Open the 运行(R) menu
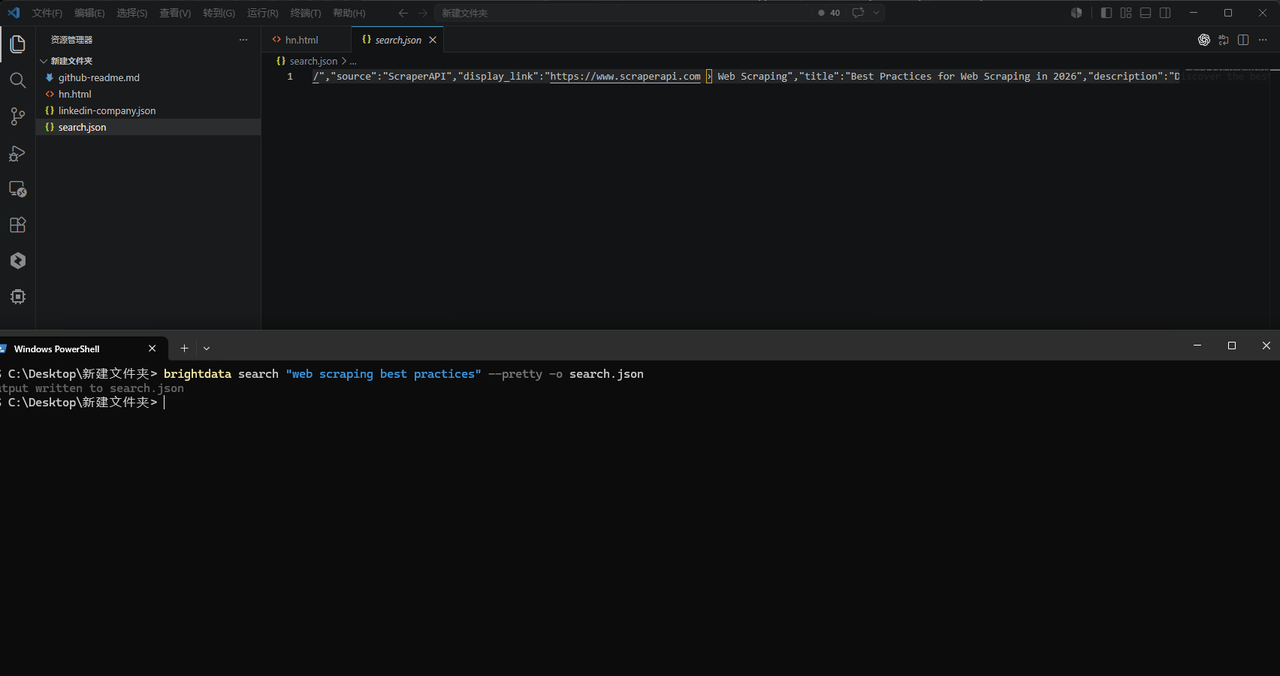 pos(262,13)
